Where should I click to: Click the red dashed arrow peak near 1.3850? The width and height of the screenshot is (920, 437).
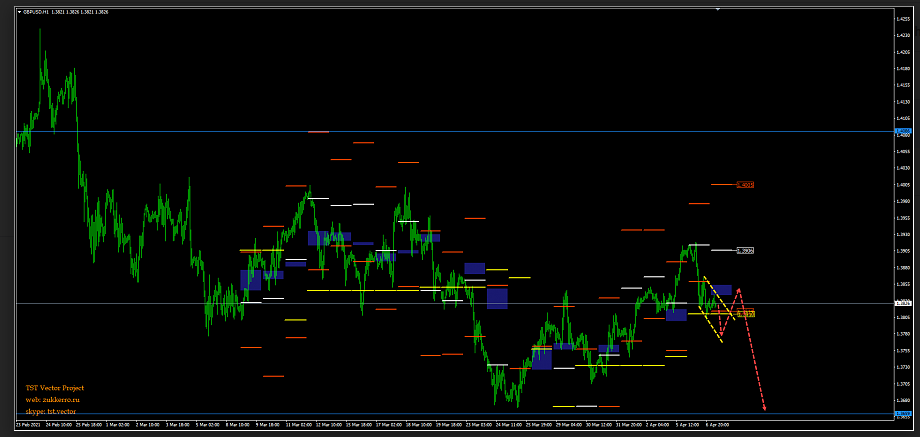pos(739,289)
